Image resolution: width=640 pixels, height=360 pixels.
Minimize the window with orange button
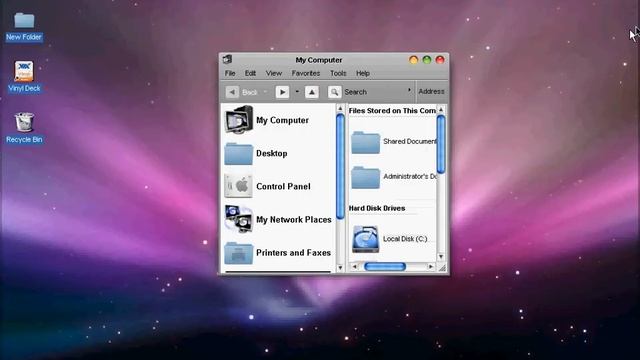tap(413, 60)
